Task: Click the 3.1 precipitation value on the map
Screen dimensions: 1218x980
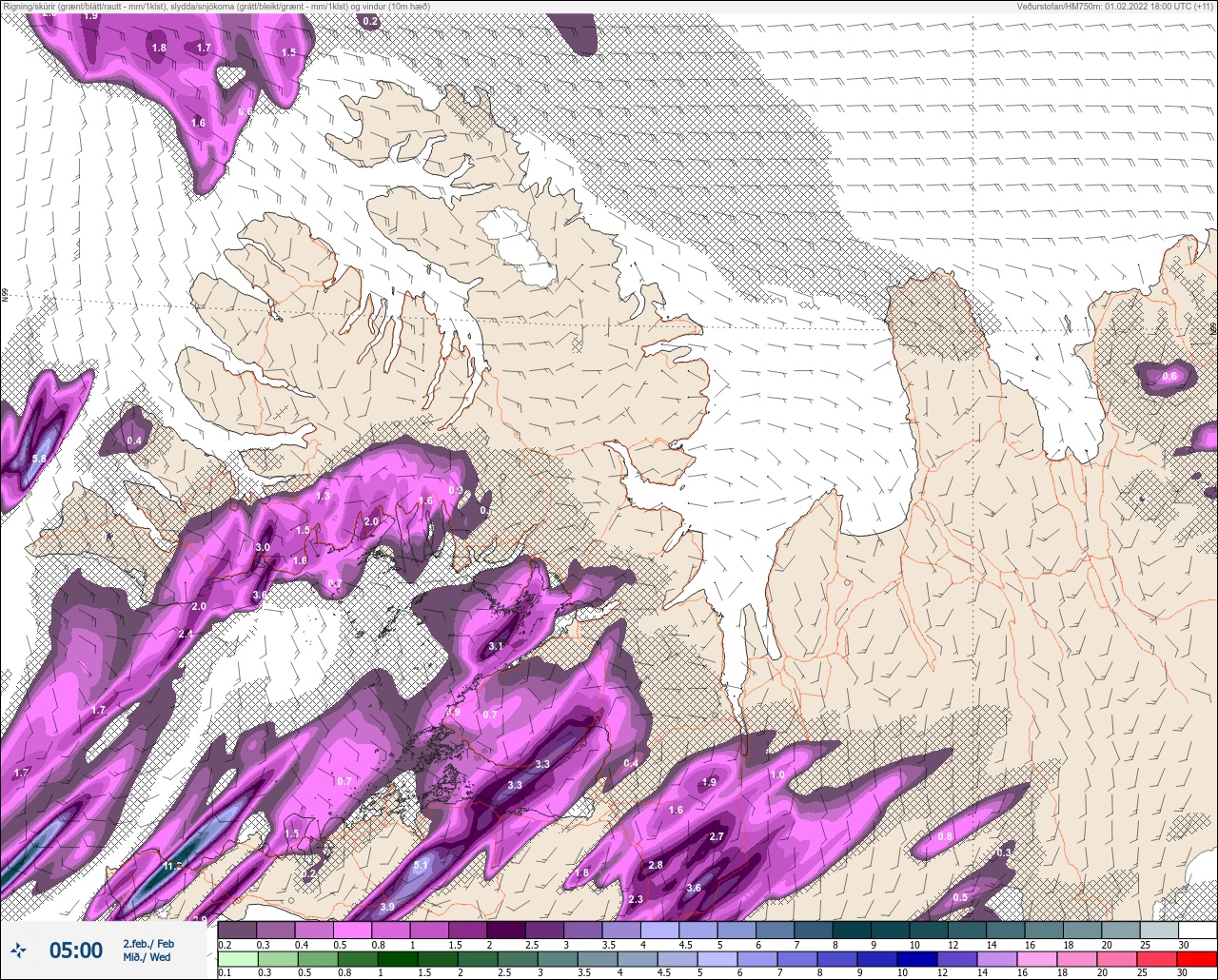Action: (496, 646)
